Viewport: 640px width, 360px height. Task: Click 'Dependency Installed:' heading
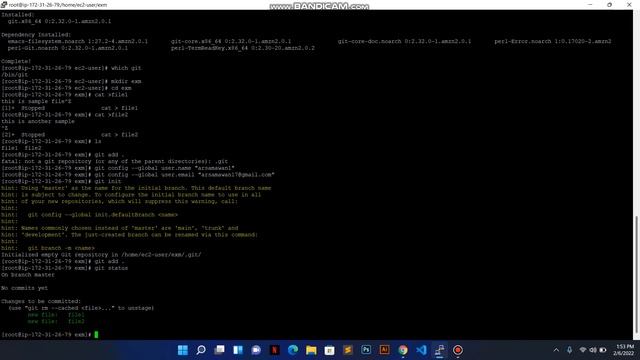pyautogui.click(x=36, y=35)
